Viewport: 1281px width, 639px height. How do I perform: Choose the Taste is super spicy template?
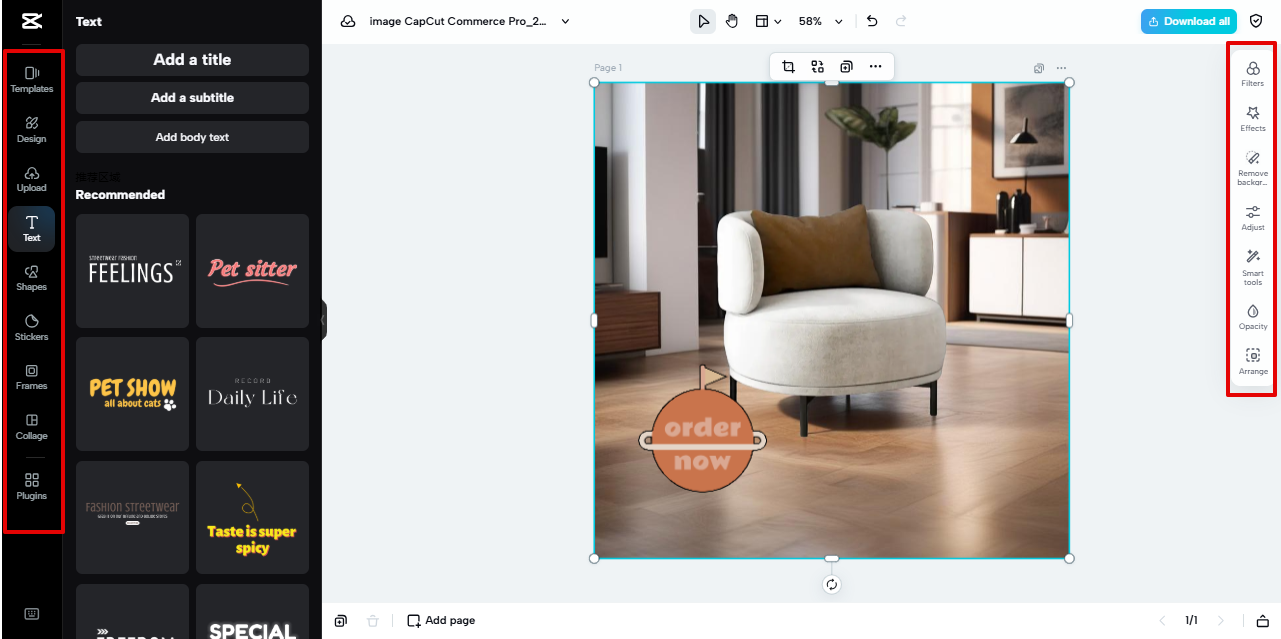click(252, 517)
